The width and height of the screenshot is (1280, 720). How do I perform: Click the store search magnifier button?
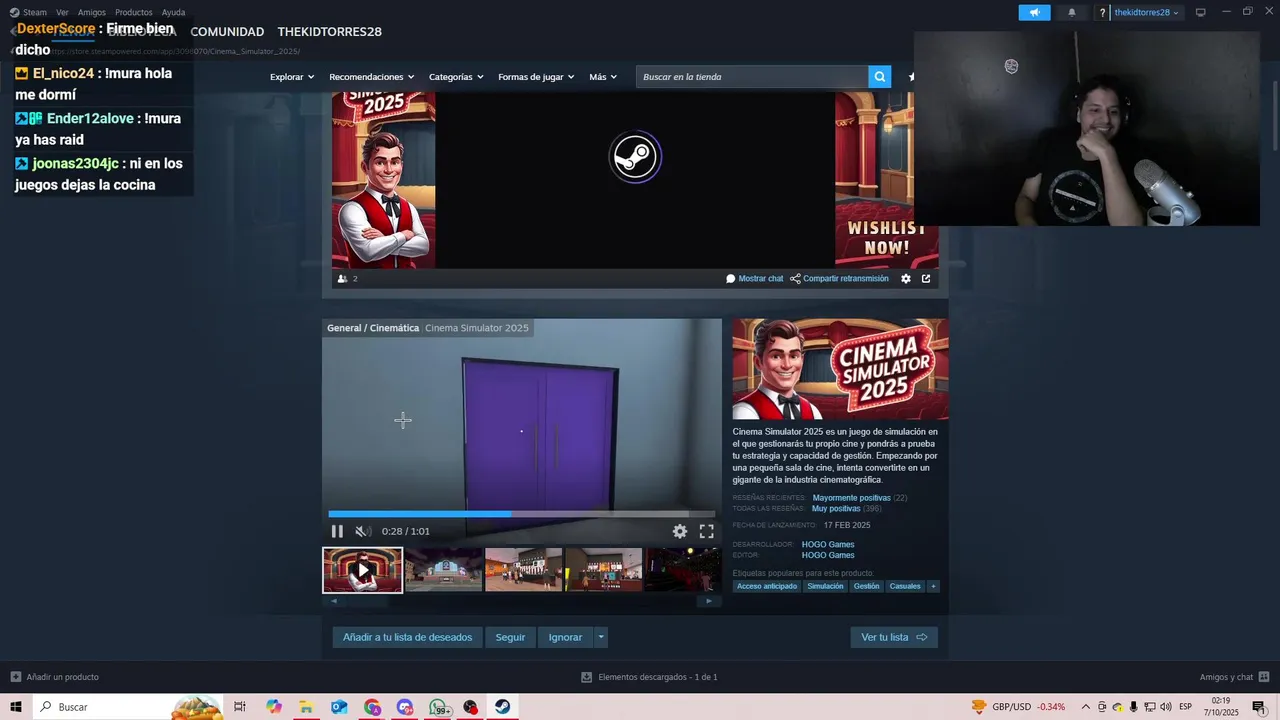(x=879, y=76)
